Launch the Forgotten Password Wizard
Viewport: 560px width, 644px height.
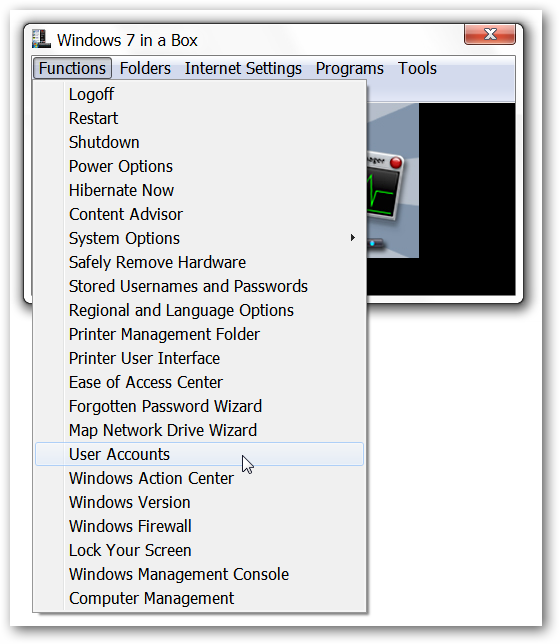click(x=199, y=407)
